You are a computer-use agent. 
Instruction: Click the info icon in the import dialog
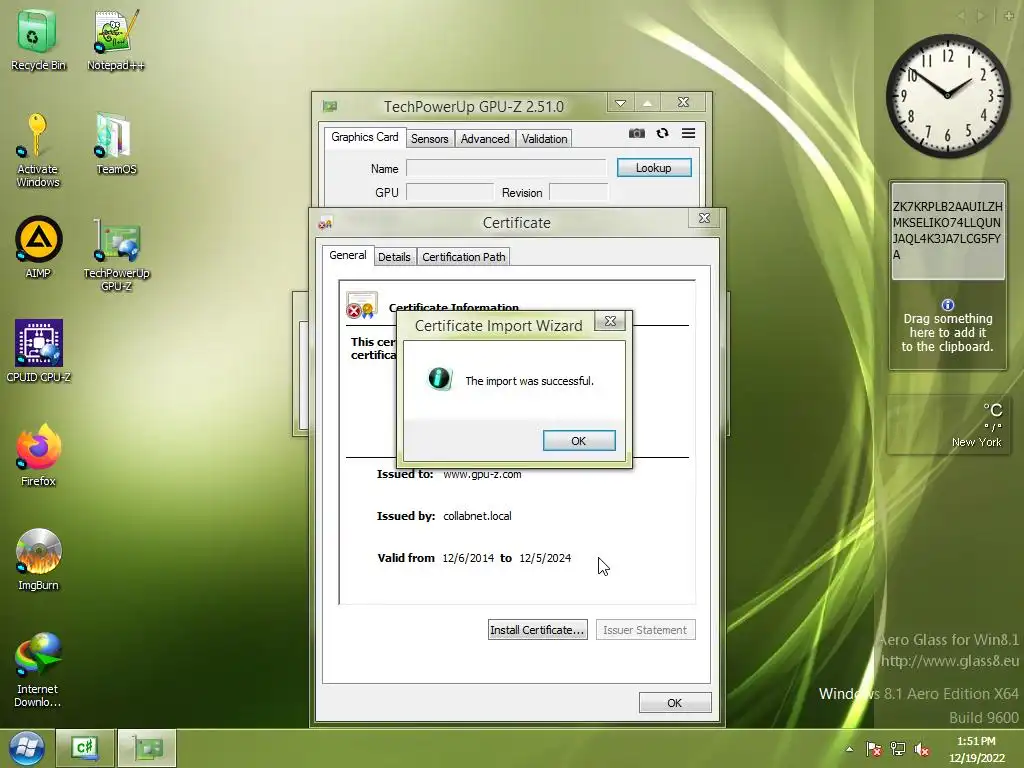click(440, 378)
